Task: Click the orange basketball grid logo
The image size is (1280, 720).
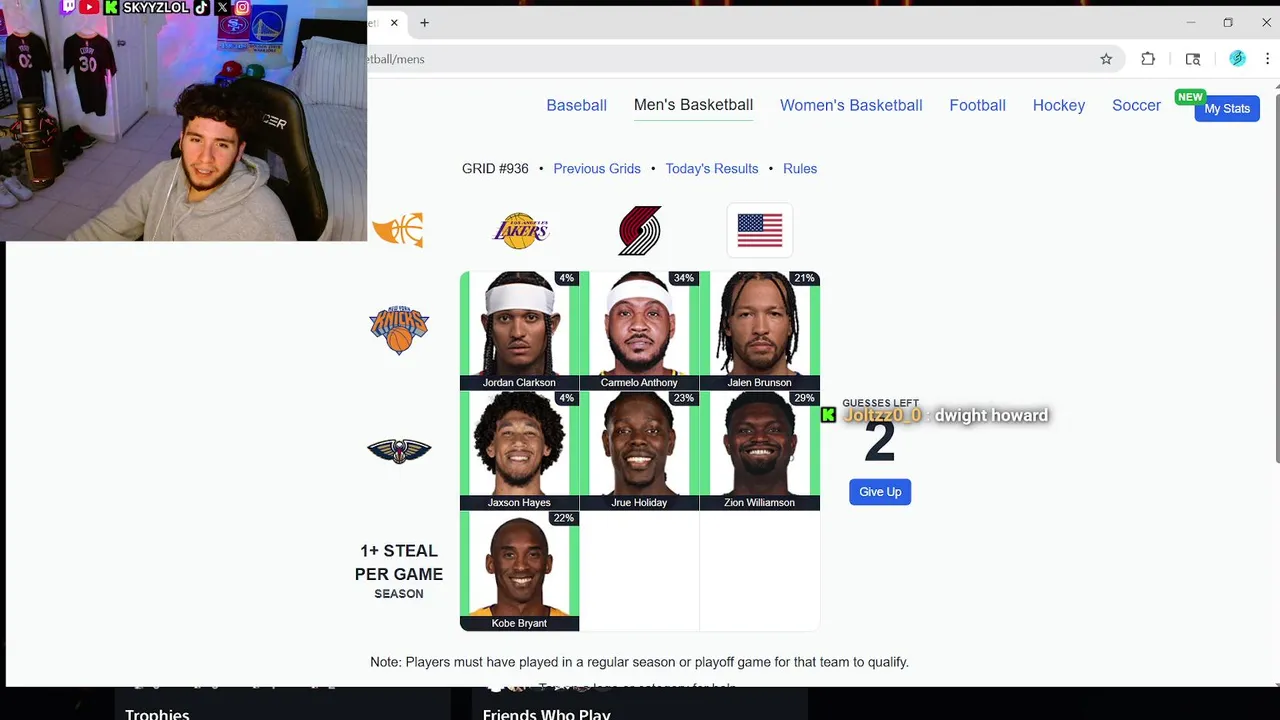Action: 398,230
